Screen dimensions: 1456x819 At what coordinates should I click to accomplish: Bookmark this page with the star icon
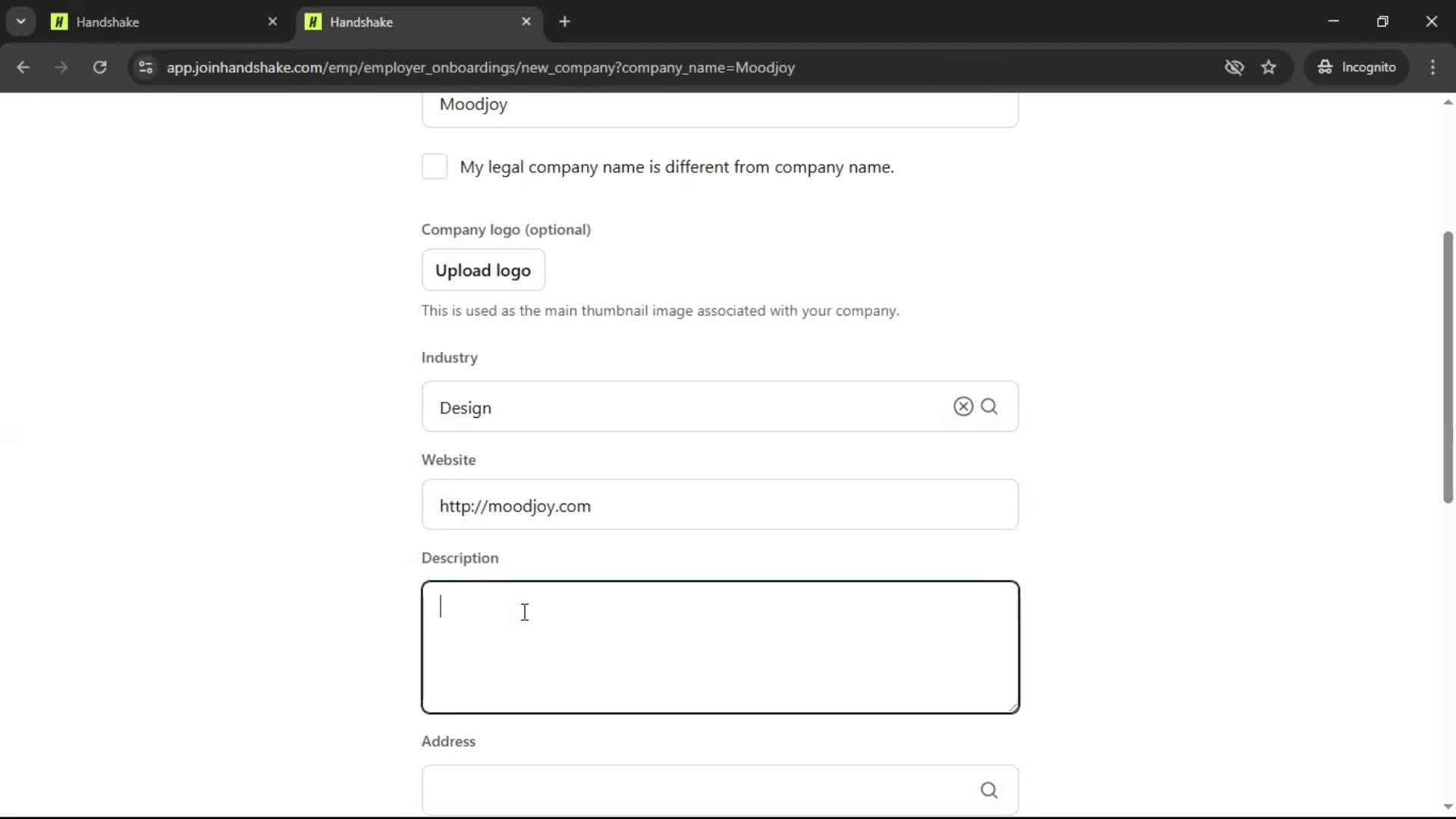[x=1269, y=67]
